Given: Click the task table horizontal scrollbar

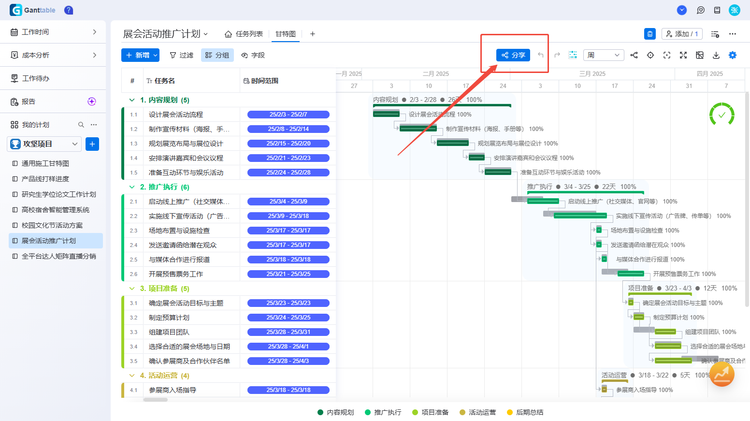Looking at the screenshot, I should click(x=155, y=399).
